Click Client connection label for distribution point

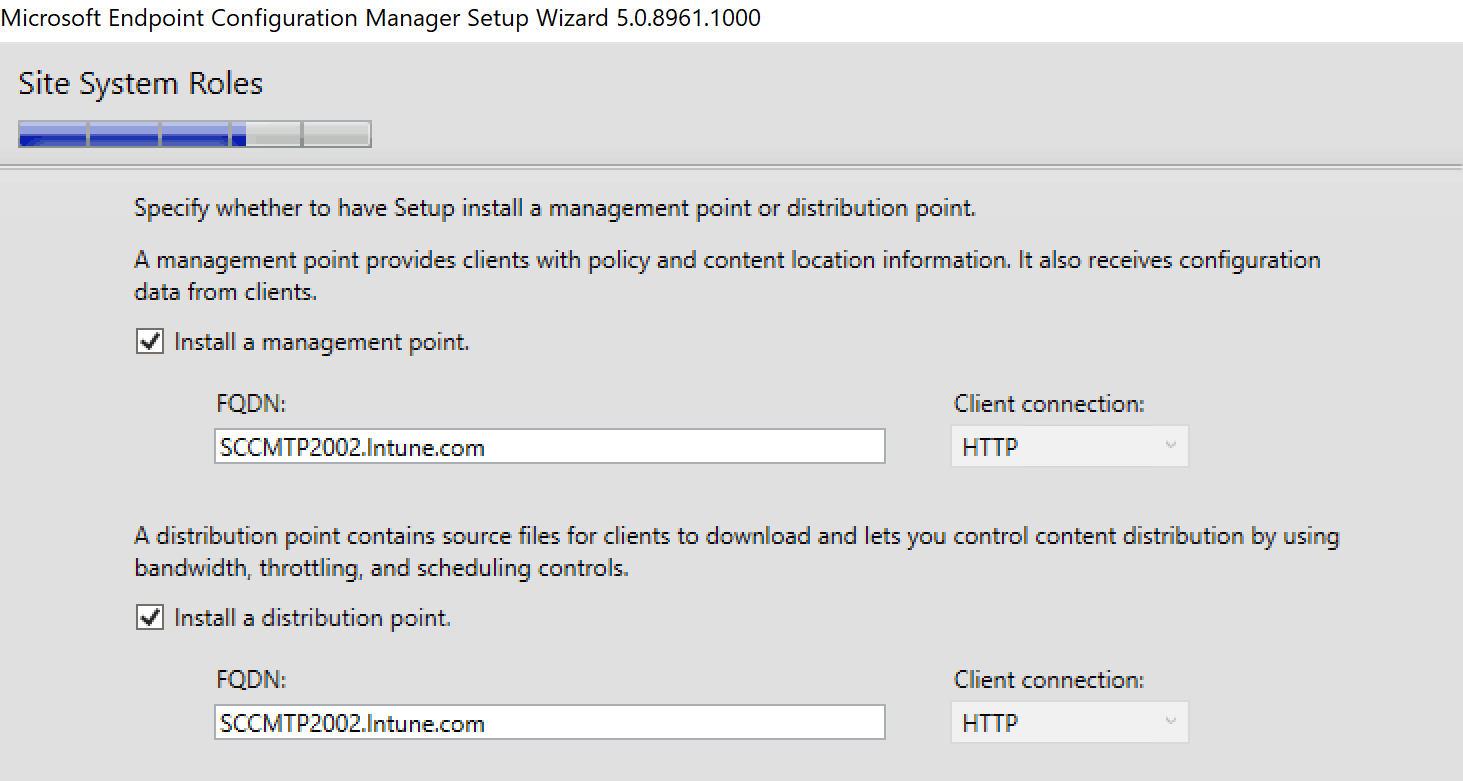coord(1049,680)
